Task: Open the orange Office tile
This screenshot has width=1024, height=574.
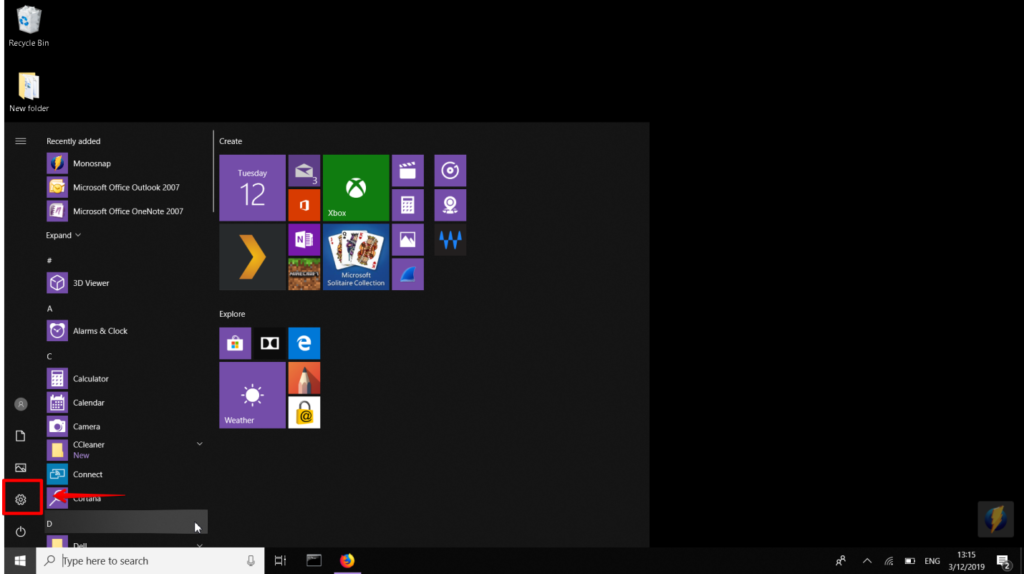Action: [x=304, y=205]
